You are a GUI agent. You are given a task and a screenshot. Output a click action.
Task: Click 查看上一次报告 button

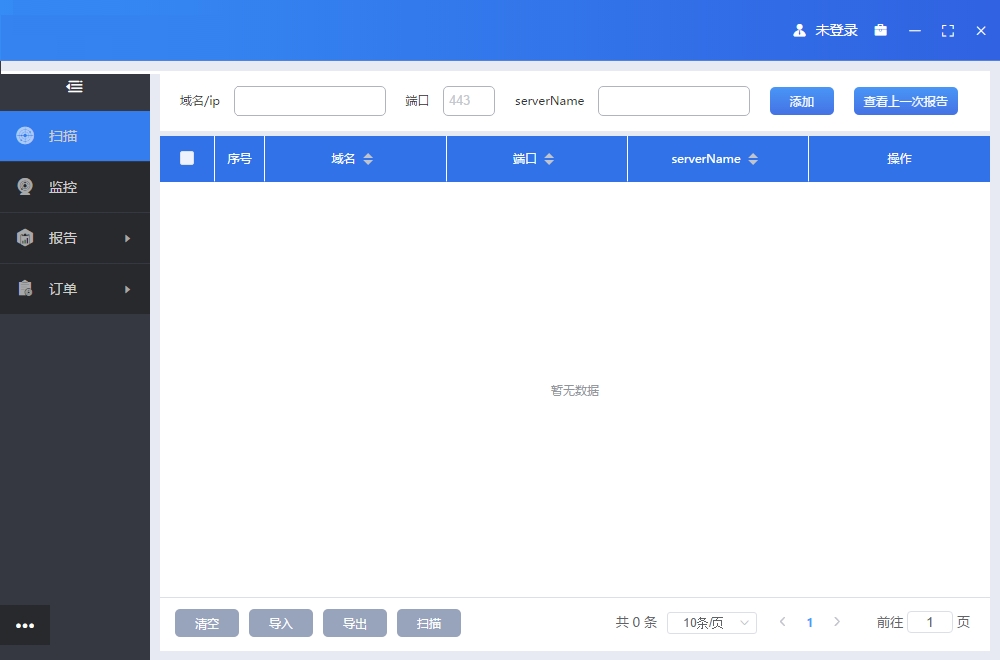906,101
